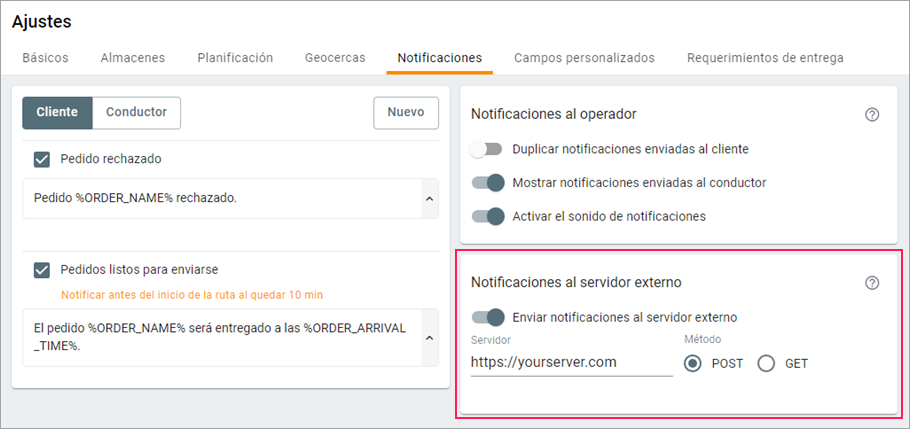This screenshot has width=910, height=429.
Task: Collapse the Pedidos listos message box
Action: coord(430,337)
